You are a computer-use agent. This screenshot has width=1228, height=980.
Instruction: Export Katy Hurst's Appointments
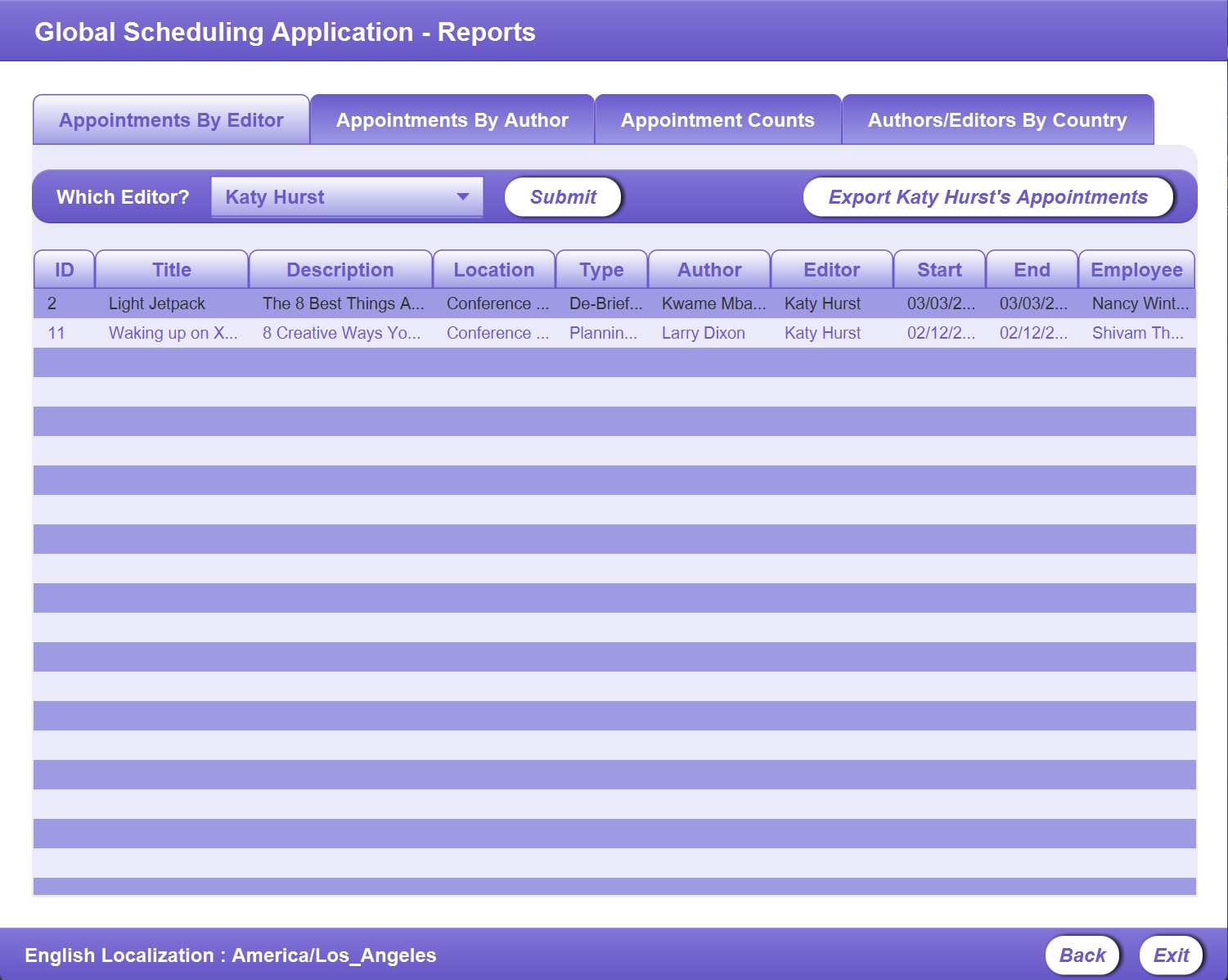click(988, 196)
